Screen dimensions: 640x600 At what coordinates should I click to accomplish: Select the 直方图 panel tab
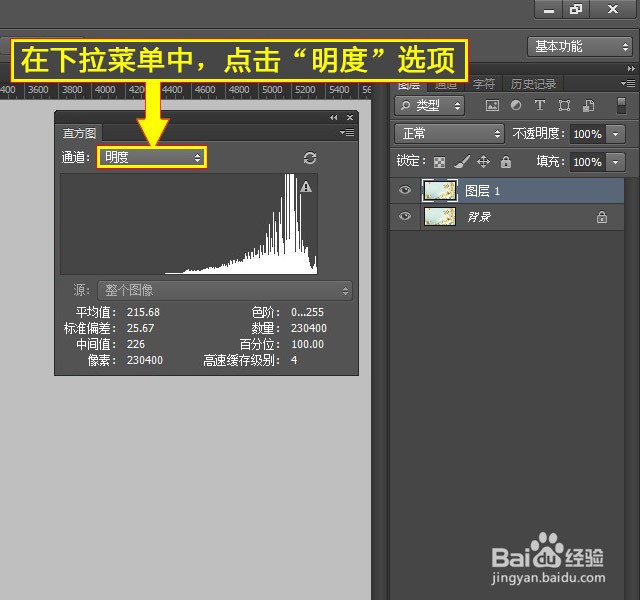click(x=79, y=133)
